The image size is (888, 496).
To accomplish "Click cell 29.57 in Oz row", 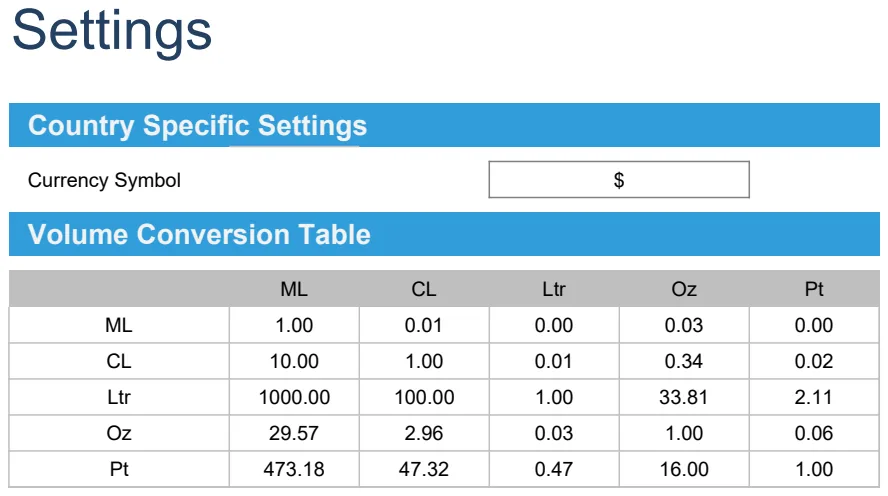I will (294, 433).
